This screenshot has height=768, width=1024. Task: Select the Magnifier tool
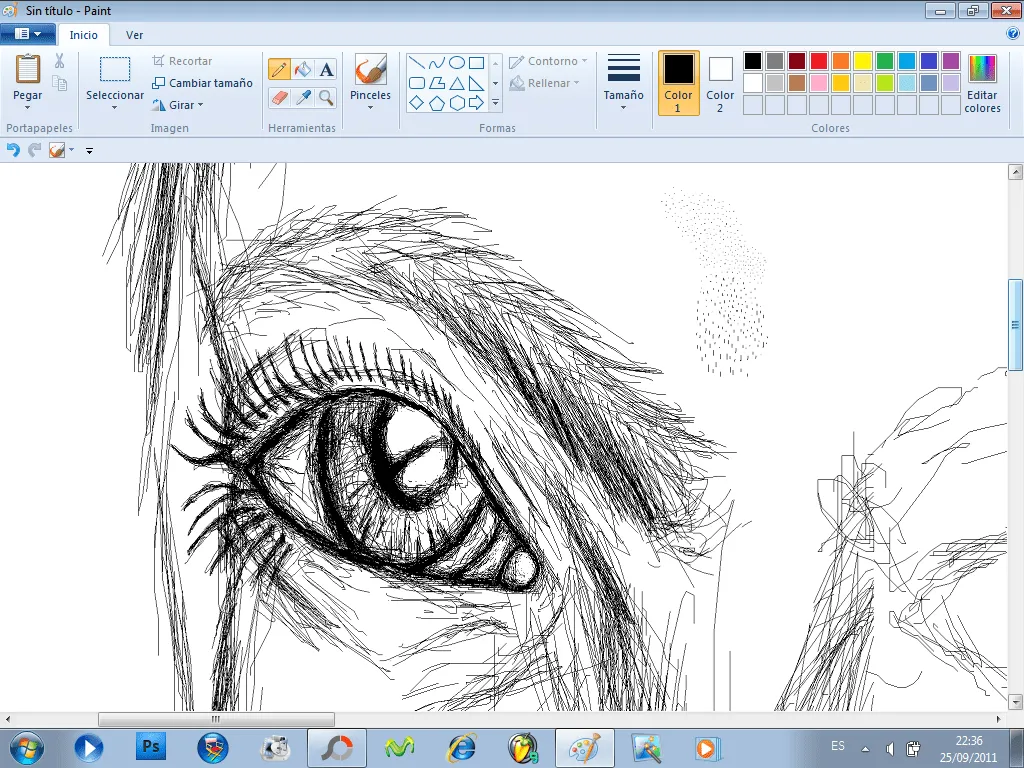[326, 96]
